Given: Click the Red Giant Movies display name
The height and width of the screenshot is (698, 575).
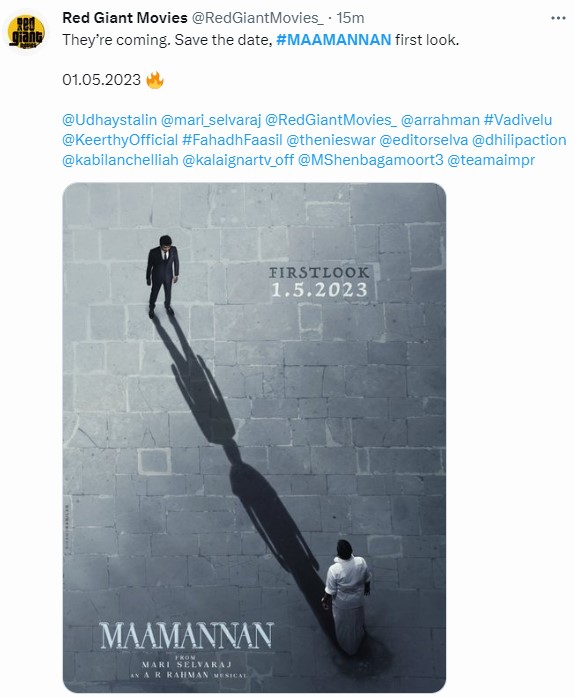Looking at the screenshot, I should (x=125, y=18).
